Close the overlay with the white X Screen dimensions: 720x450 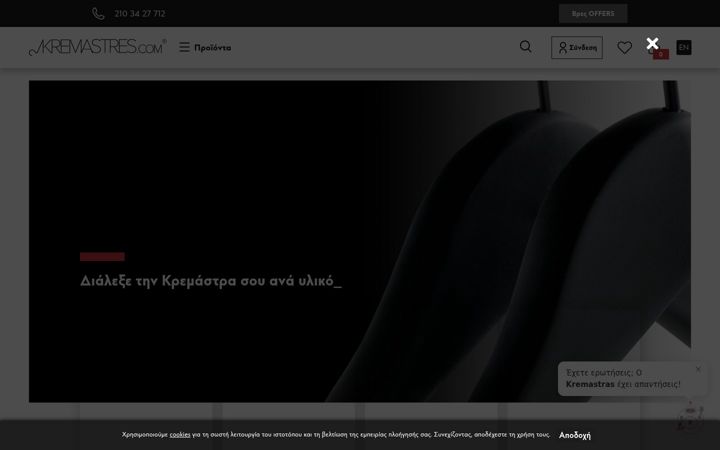click(652, 44)
